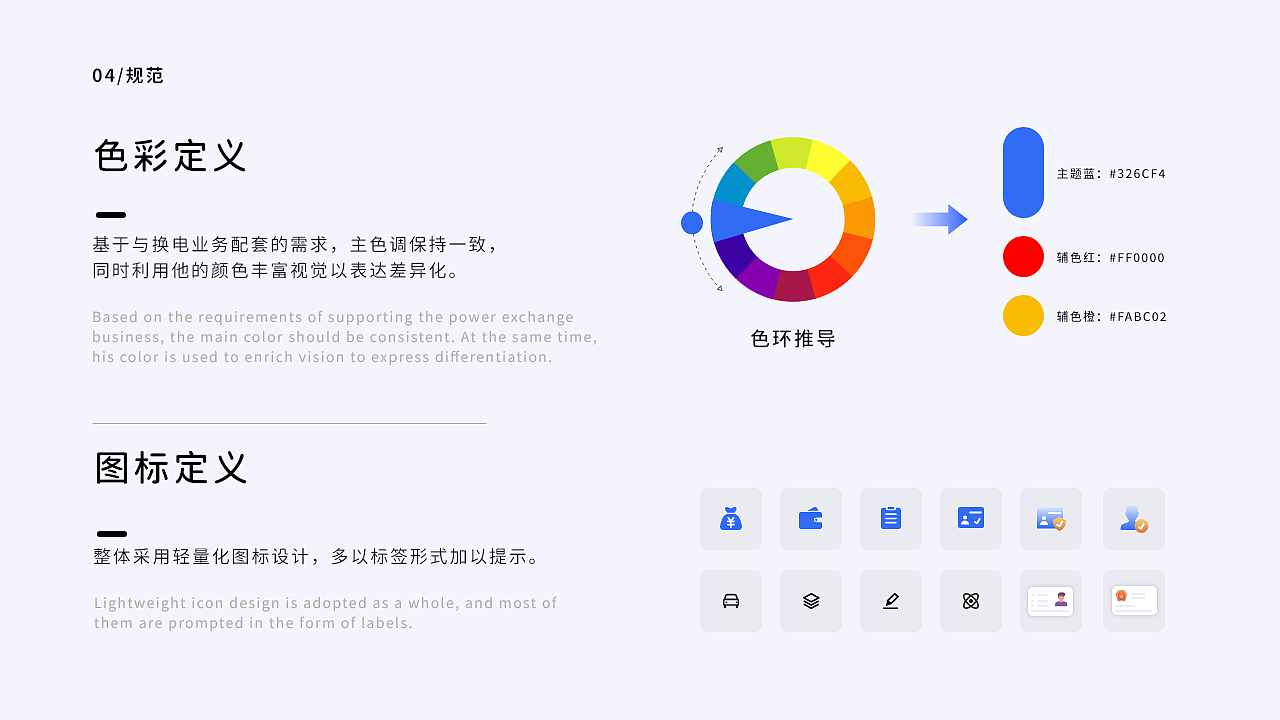This screenshot has width=1280, height=720.
Task: Select the blue wallet icon
Action: pos(811,519)
